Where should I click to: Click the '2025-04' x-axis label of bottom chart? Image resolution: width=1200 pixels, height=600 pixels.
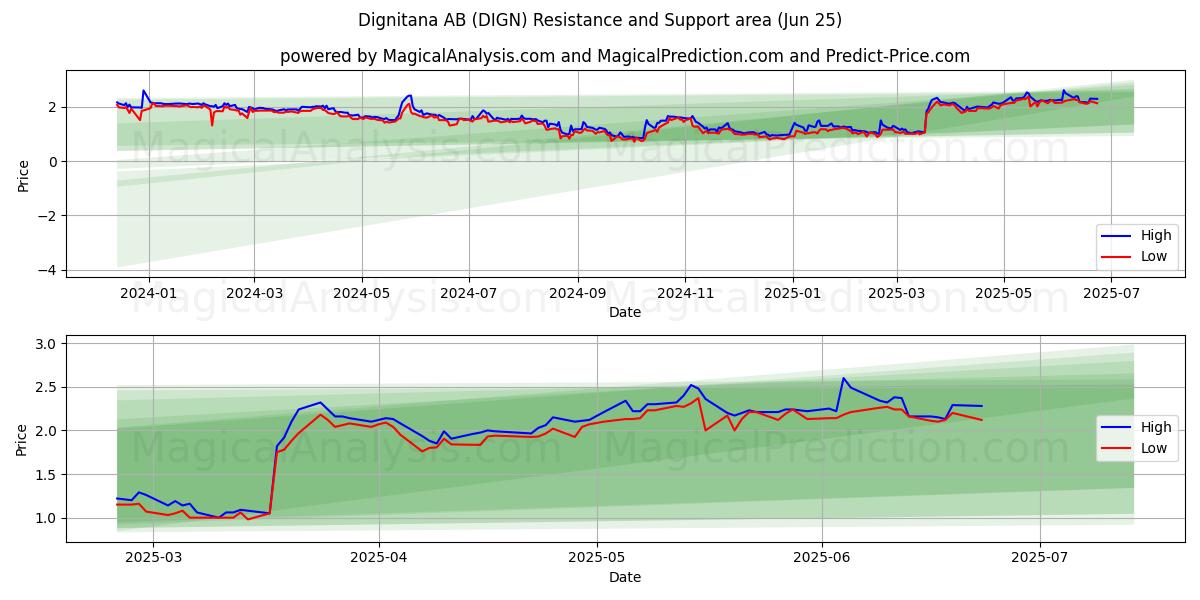tap(379, 559)
